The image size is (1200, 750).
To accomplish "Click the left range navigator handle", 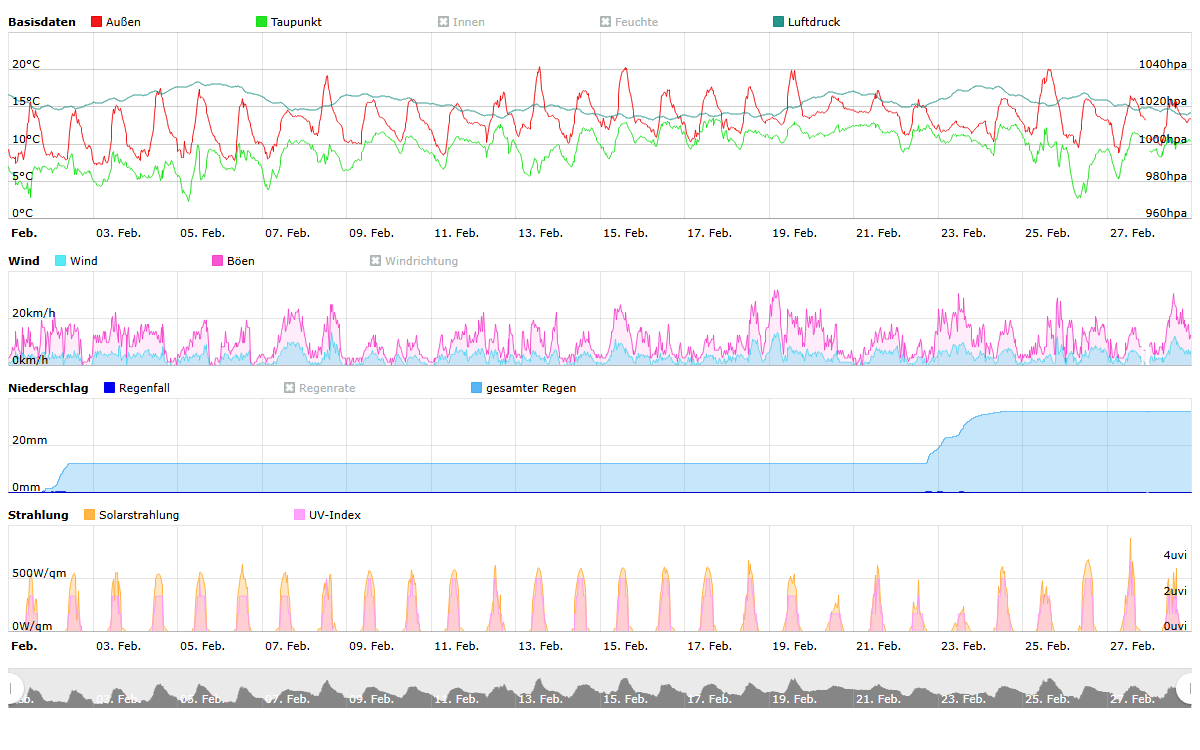I will [x=14, y=688].
